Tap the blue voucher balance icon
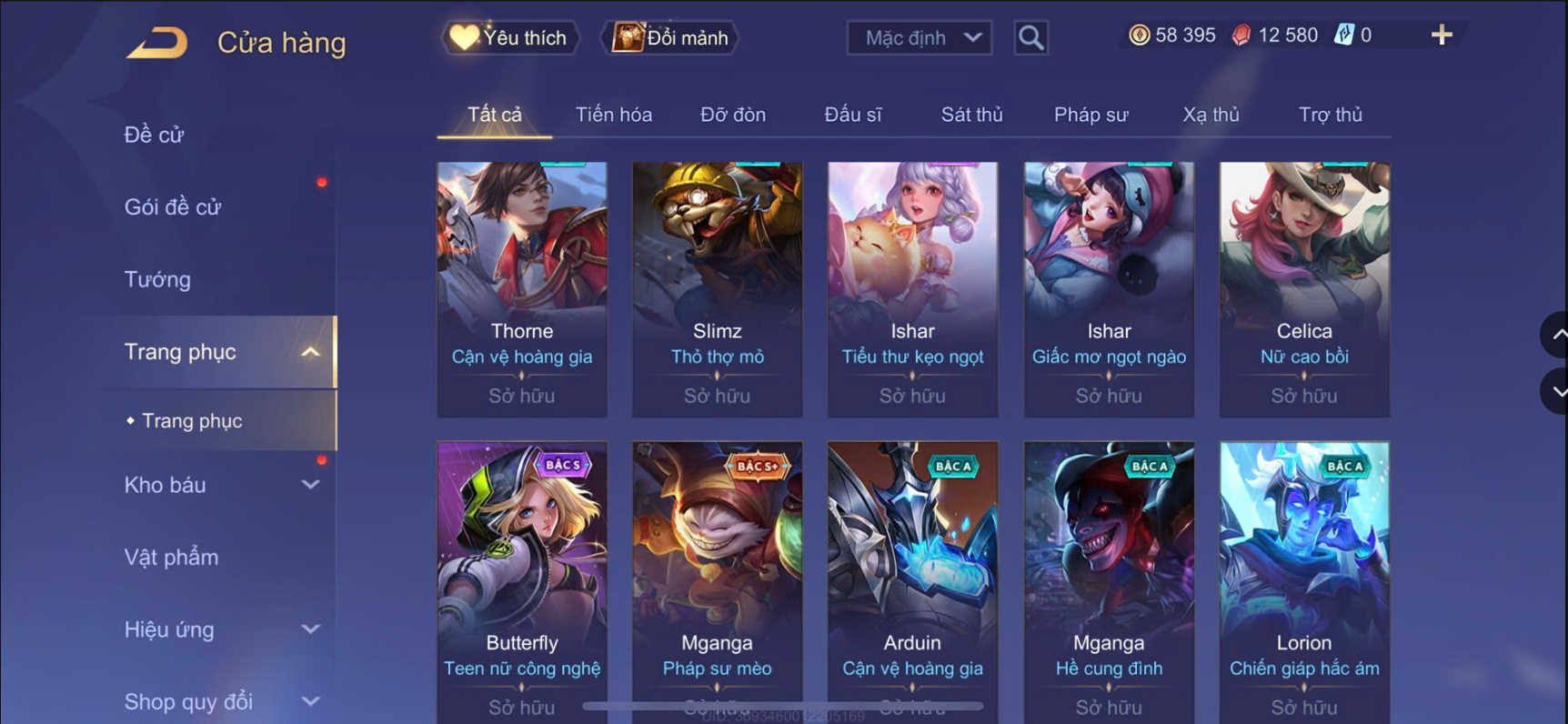The image size is (1568, 724). tap(1343, 35)
